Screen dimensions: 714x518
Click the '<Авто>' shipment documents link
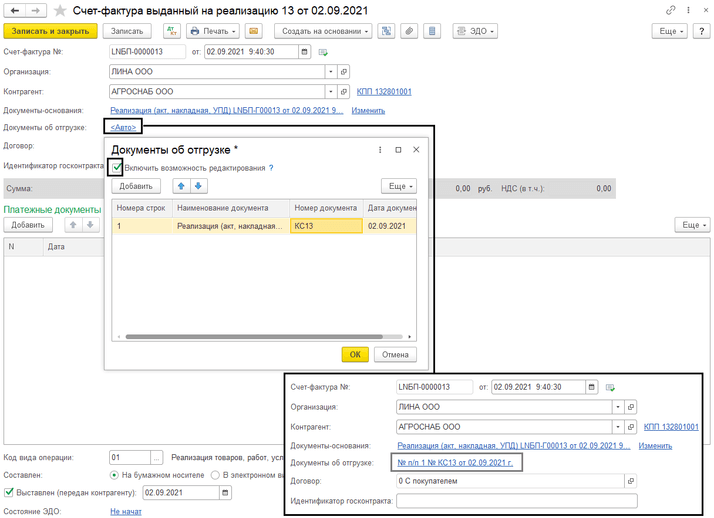coord(125,127)
